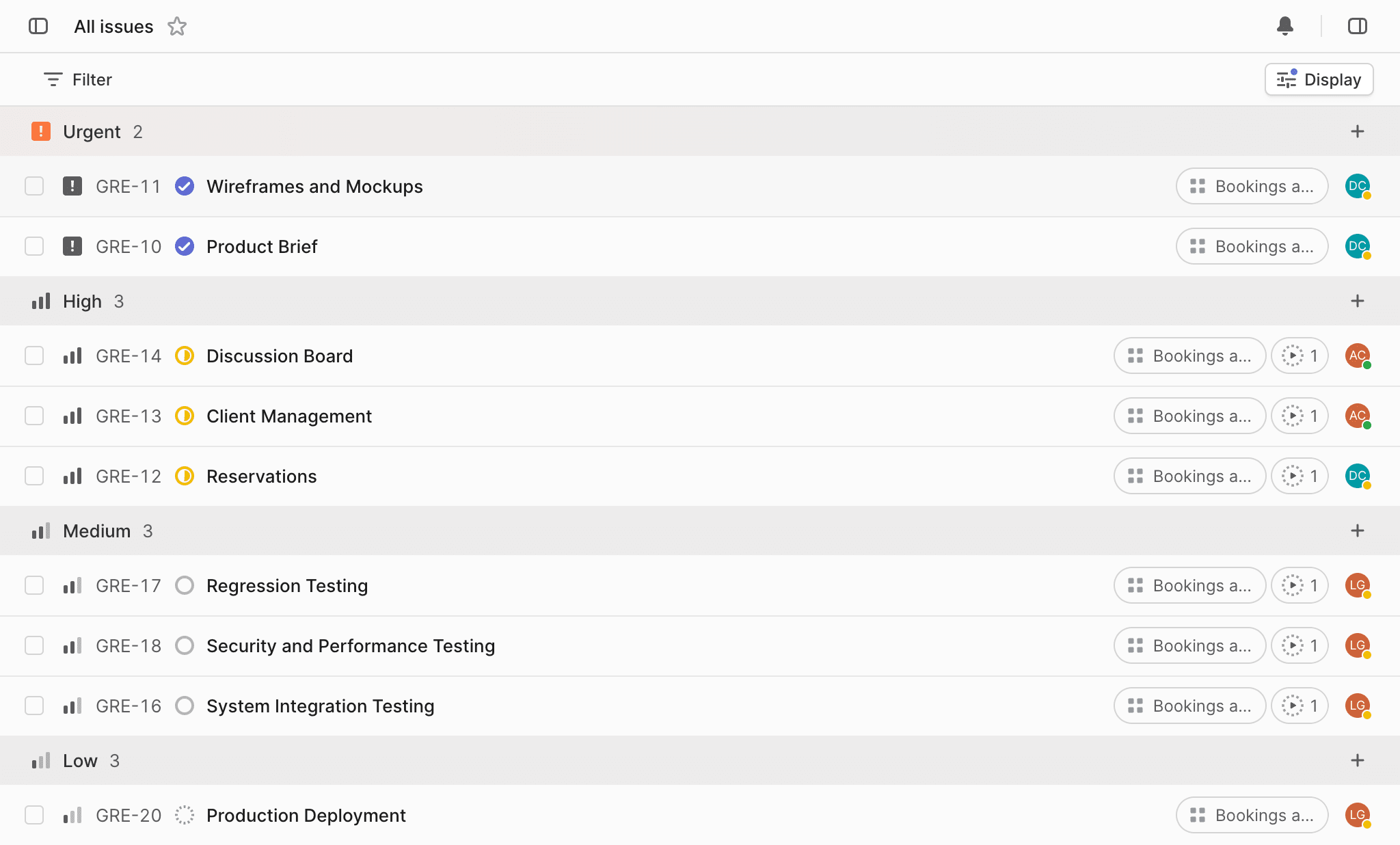Open issue Client Management

tap(289, 416)
